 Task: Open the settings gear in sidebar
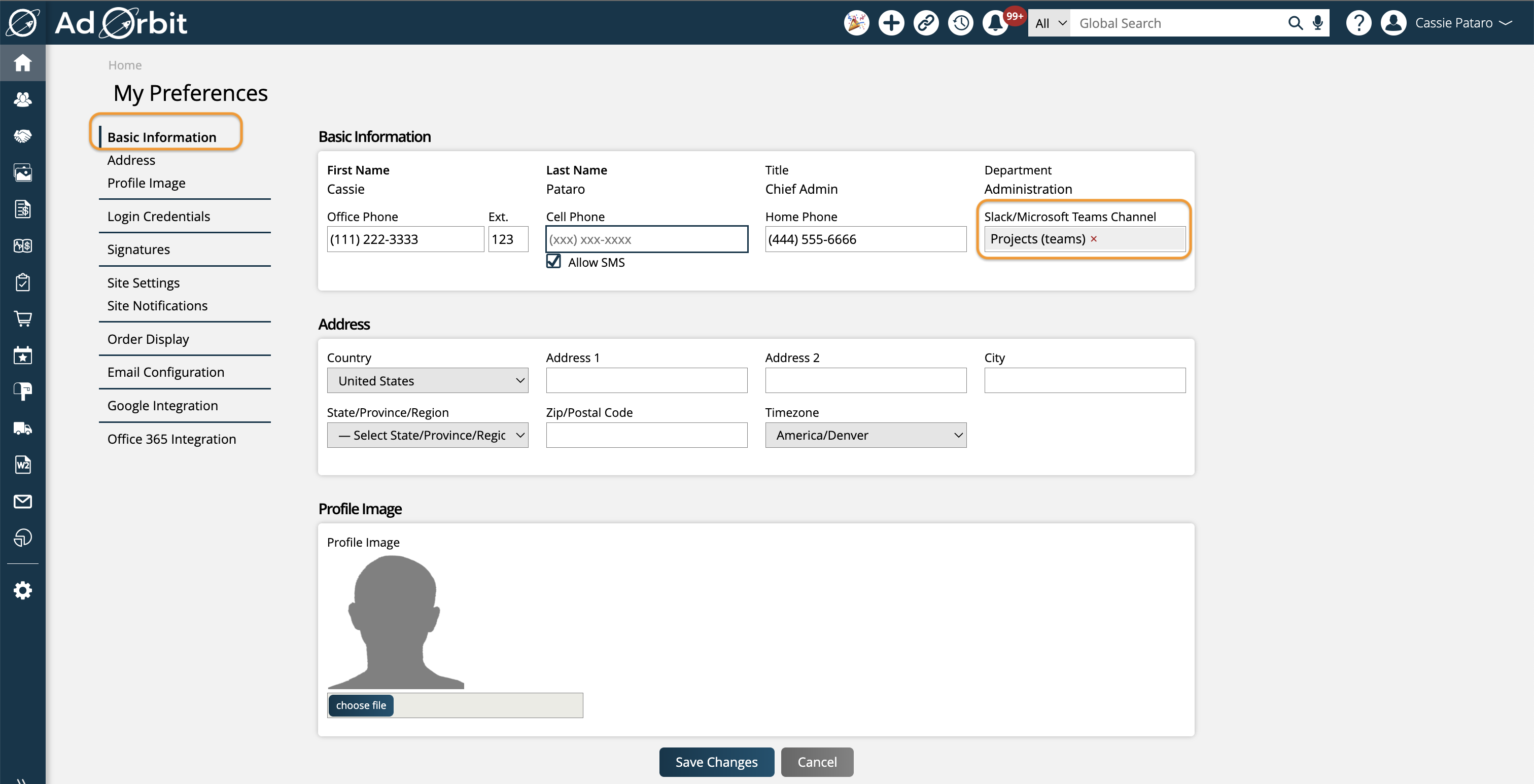[23, 590]
